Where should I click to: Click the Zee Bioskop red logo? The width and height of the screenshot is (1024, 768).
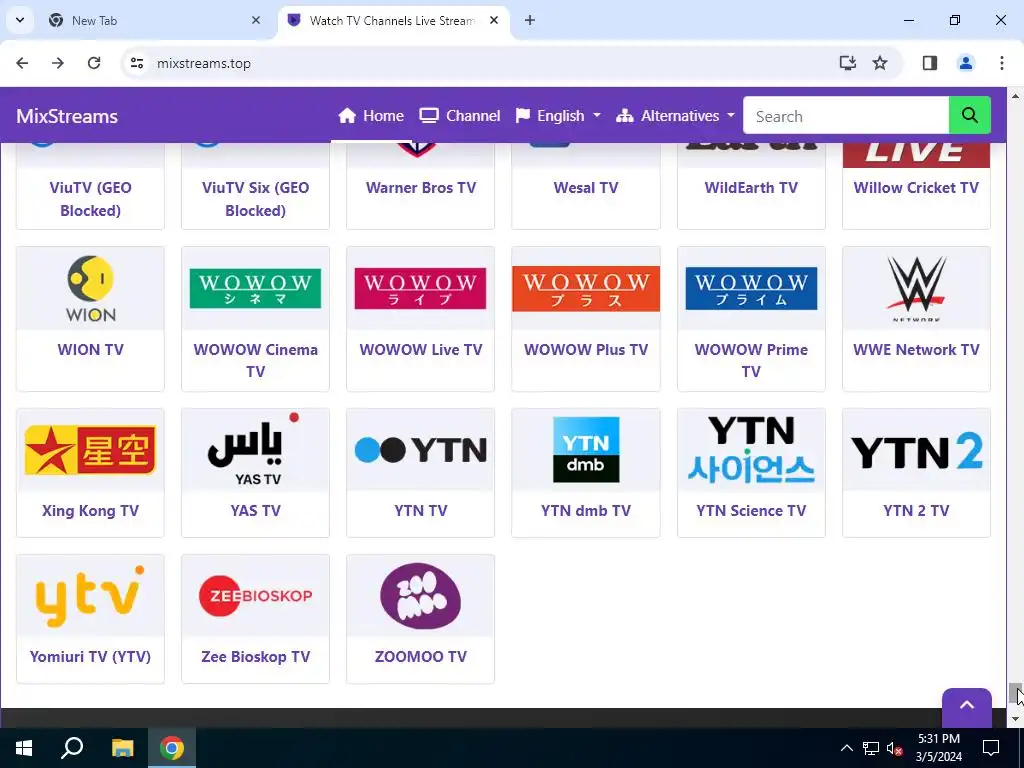pyautogui.click(x=255, y=596)
